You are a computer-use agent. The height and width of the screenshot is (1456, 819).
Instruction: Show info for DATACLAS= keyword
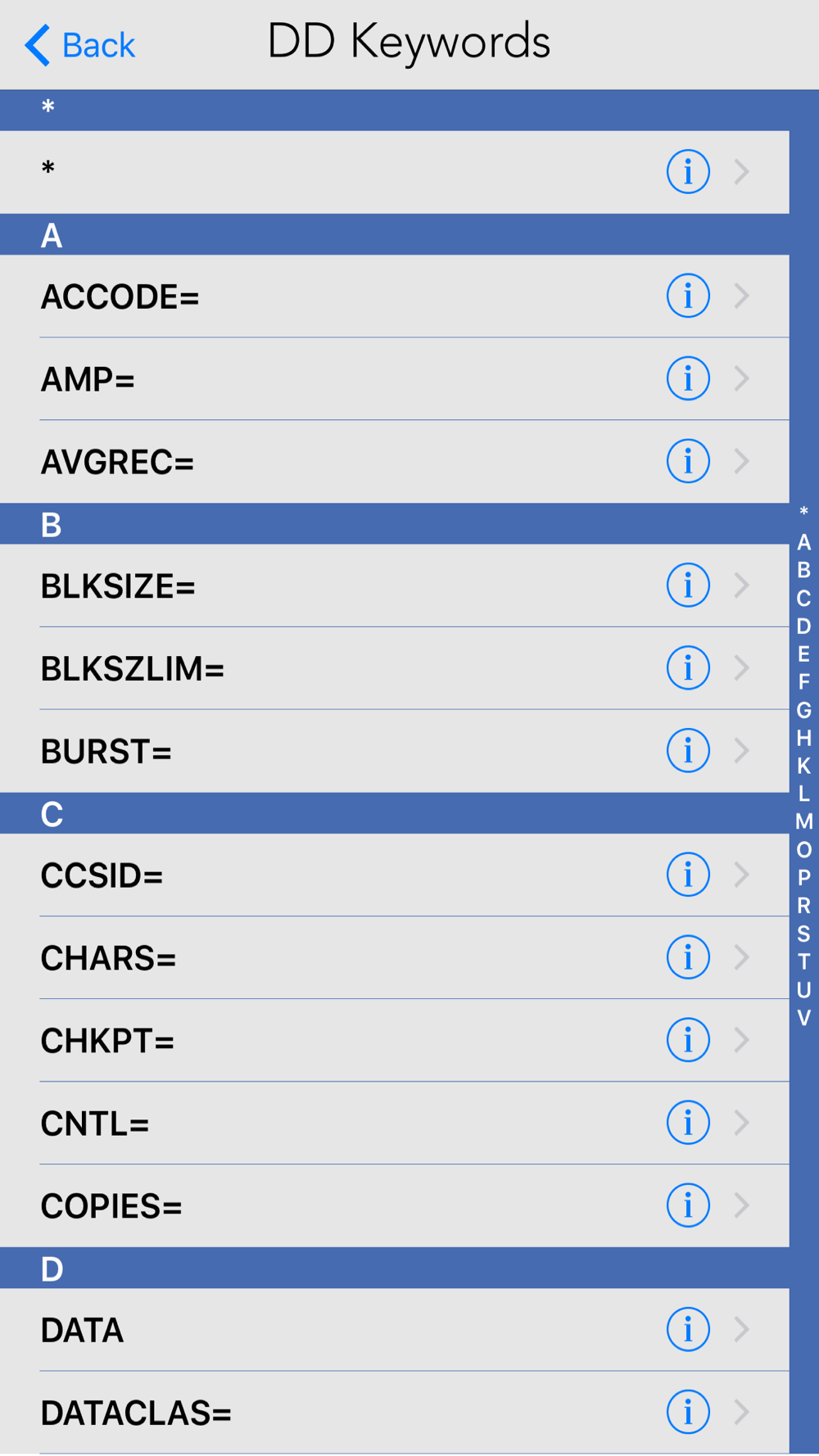[x=688, y=1412]
